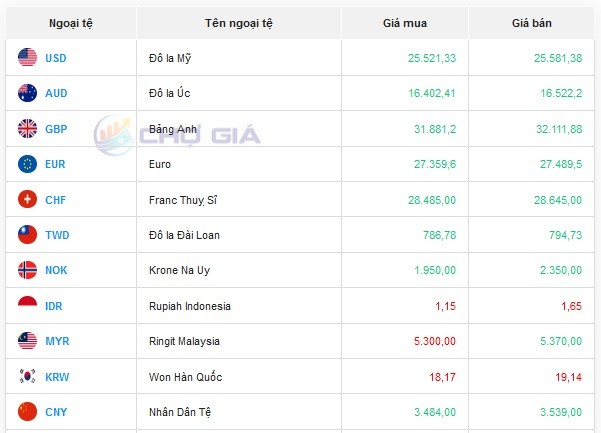Open the KRW currency link

(x=57, y=377)
